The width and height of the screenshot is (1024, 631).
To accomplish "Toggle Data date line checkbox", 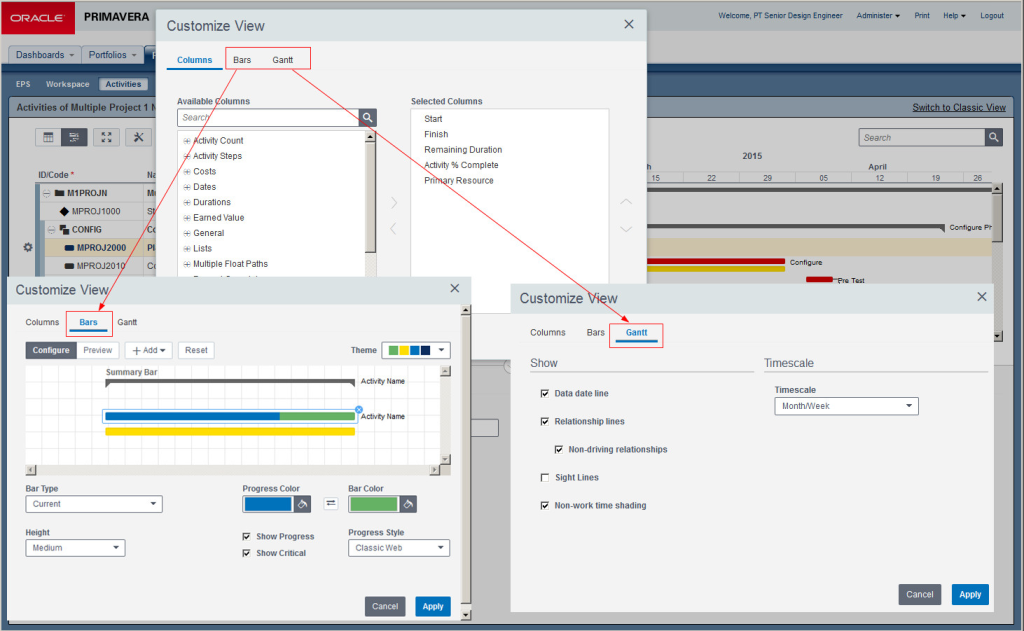I will (545, 393).
